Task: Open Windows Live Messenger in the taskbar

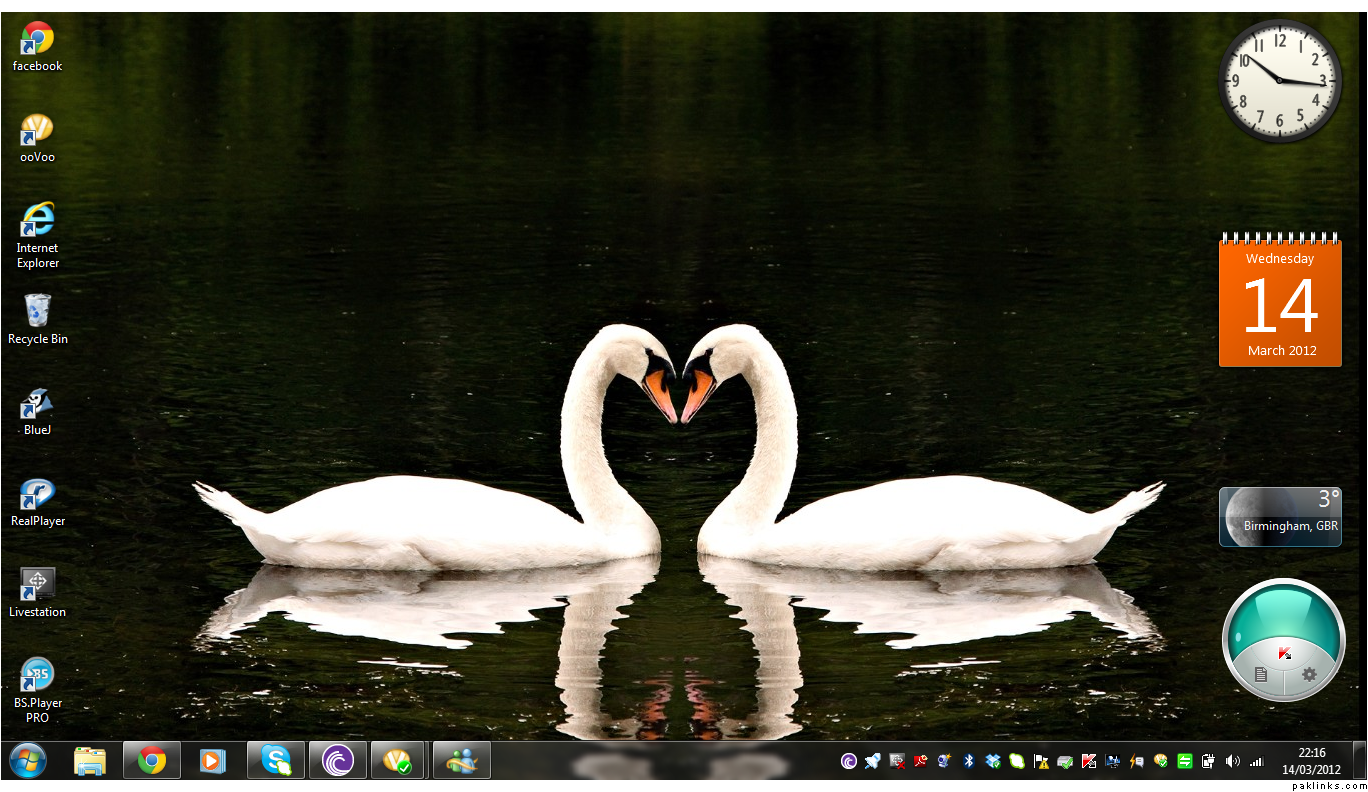Action: pyautogui.click(x=462, y=761)
